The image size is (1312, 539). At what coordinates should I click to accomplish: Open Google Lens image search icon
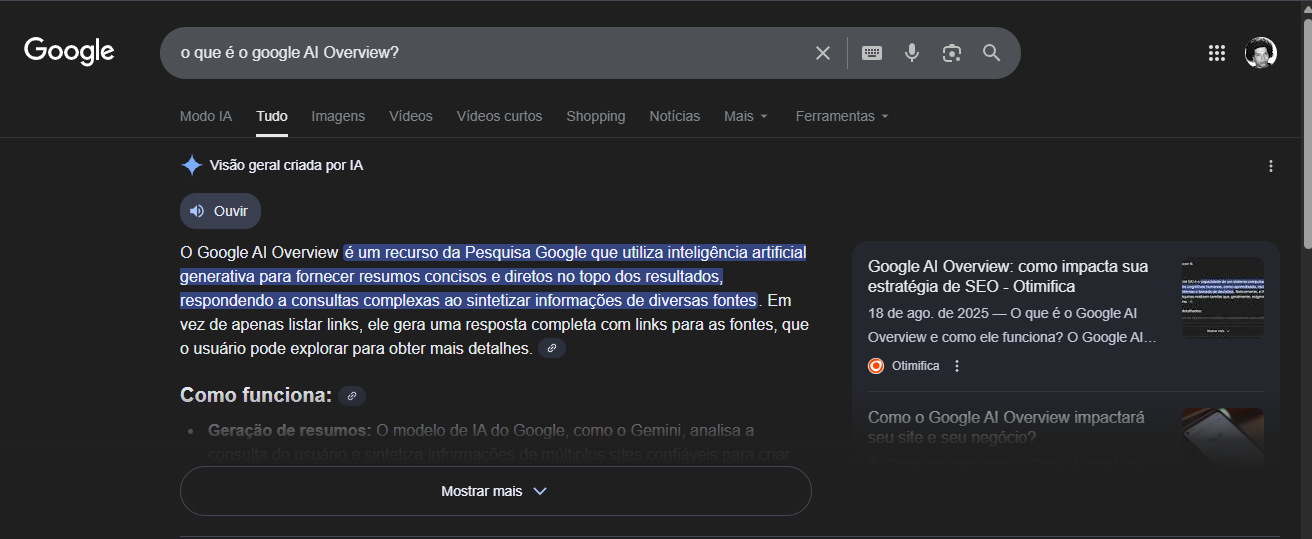coord(952,53)
